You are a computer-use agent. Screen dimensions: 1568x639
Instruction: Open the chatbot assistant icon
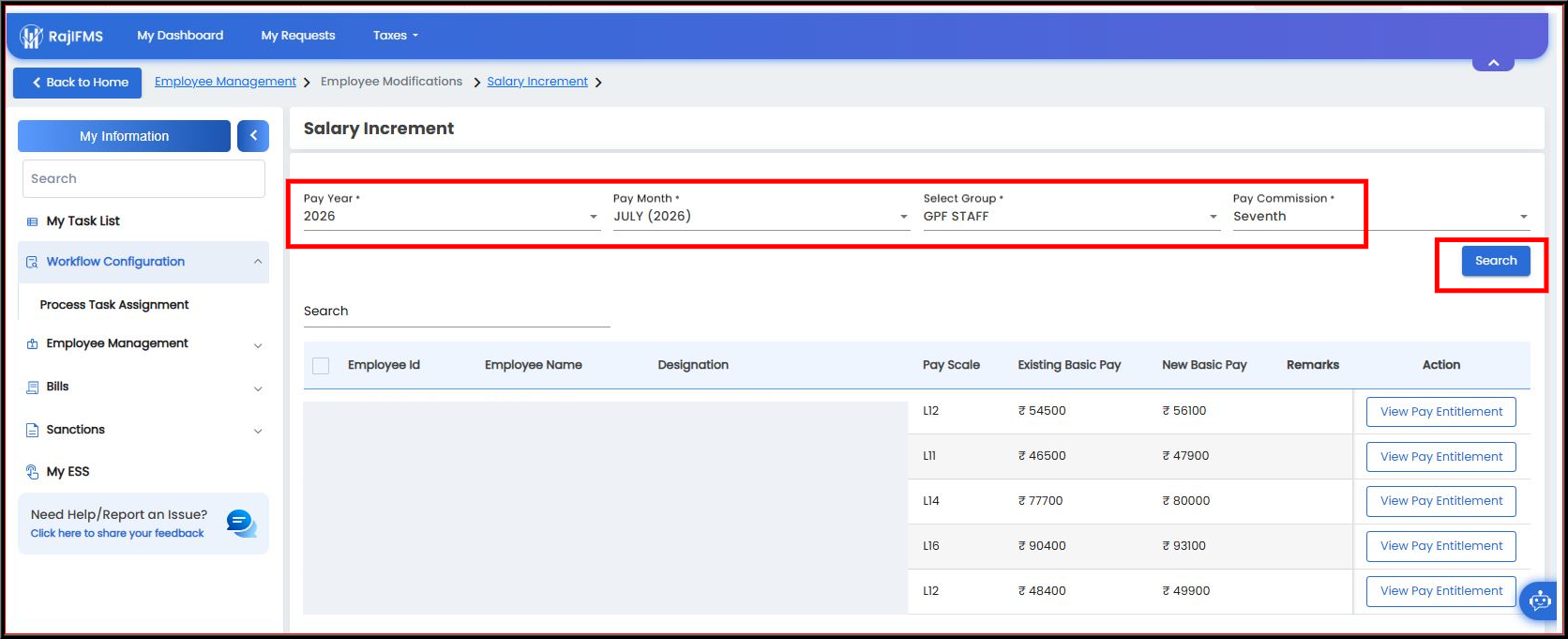click(x=1540, y=601)
